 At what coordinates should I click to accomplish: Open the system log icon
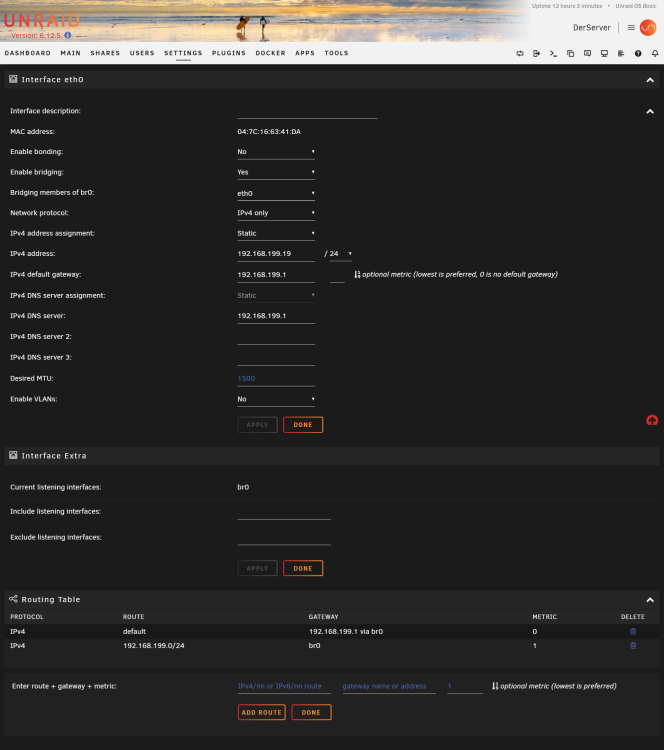[621, 54]
